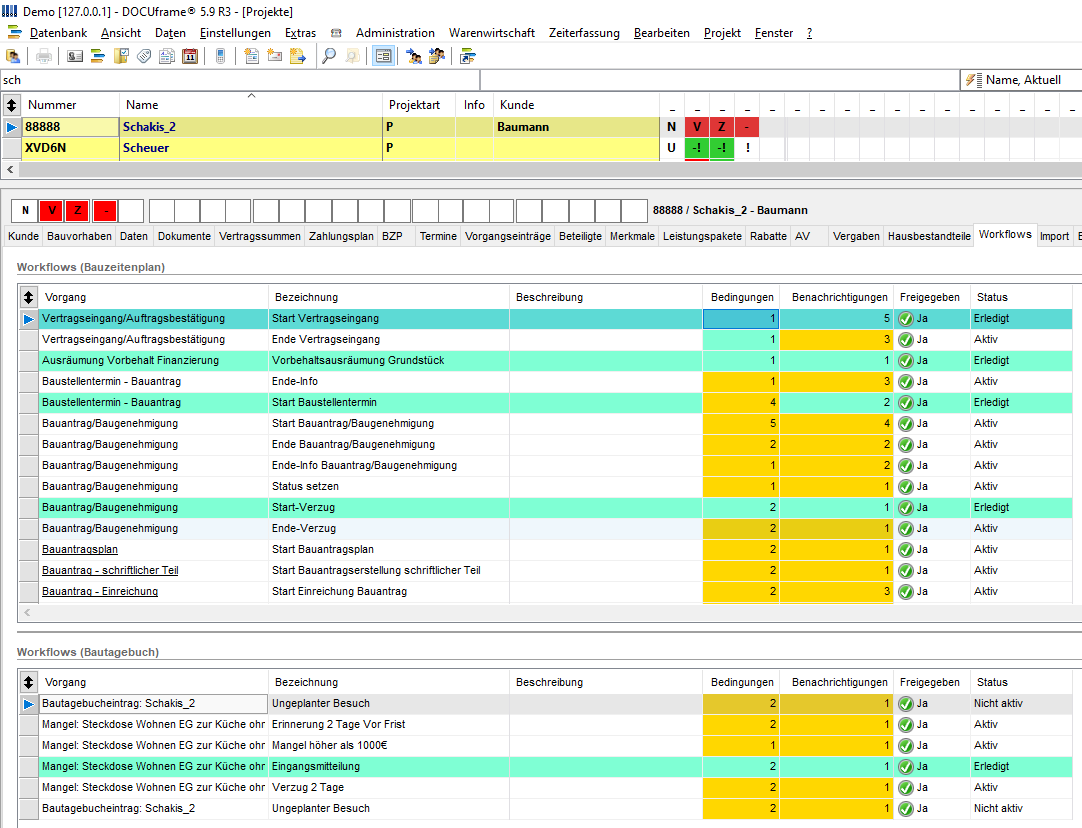Click the project number 88888 cell

coord(70,127)
